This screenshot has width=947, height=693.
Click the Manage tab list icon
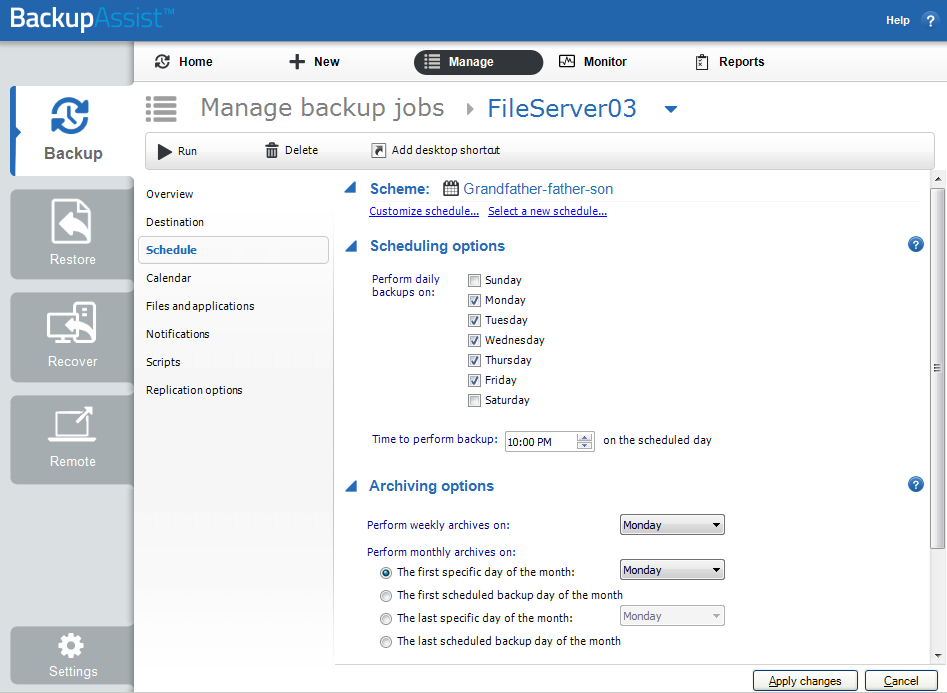432,62
